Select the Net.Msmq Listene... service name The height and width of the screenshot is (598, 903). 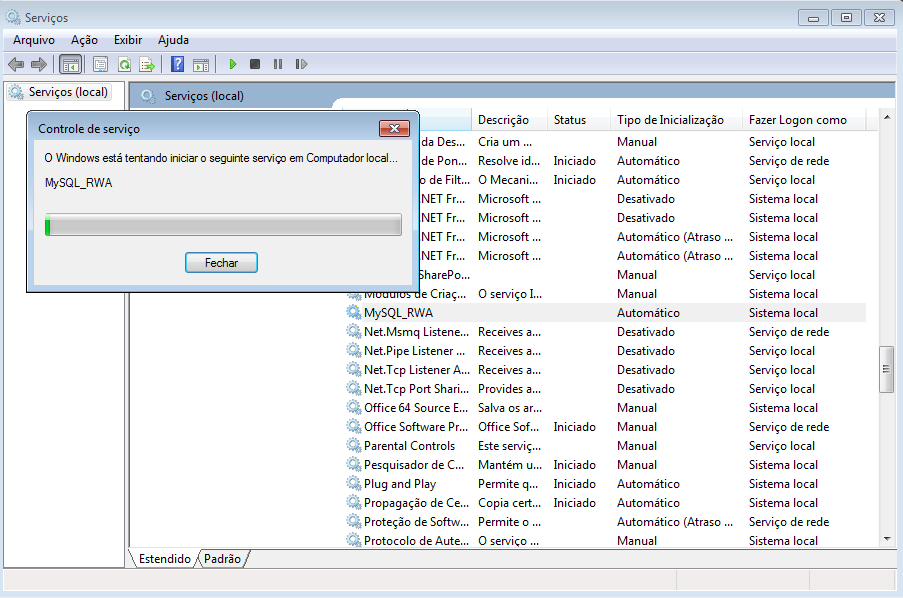(x=416, y=332)
